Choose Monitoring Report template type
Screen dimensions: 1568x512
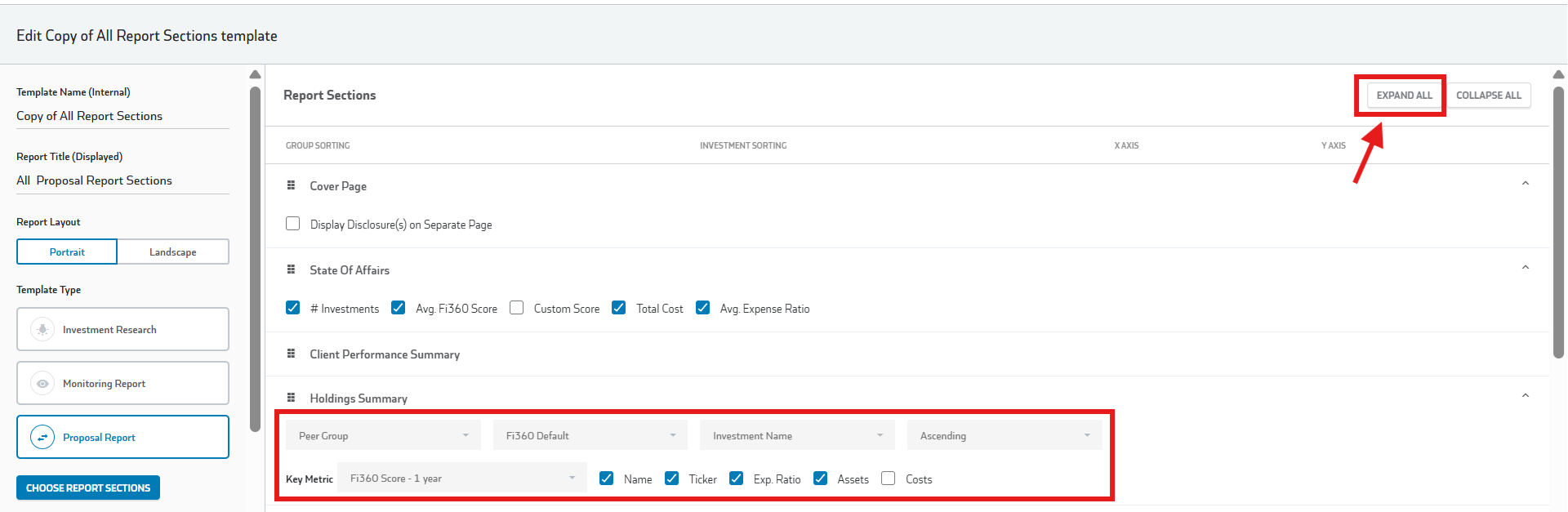(122, 383)
